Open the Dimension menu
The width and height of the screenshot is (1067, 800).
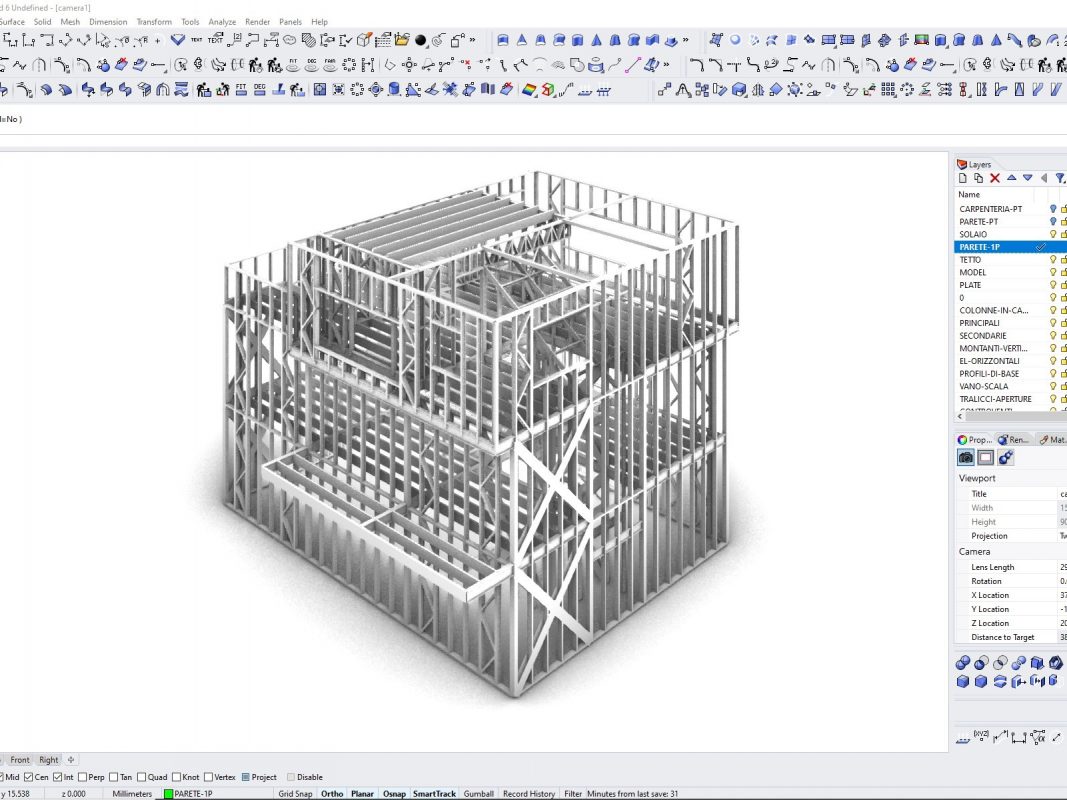108,22
